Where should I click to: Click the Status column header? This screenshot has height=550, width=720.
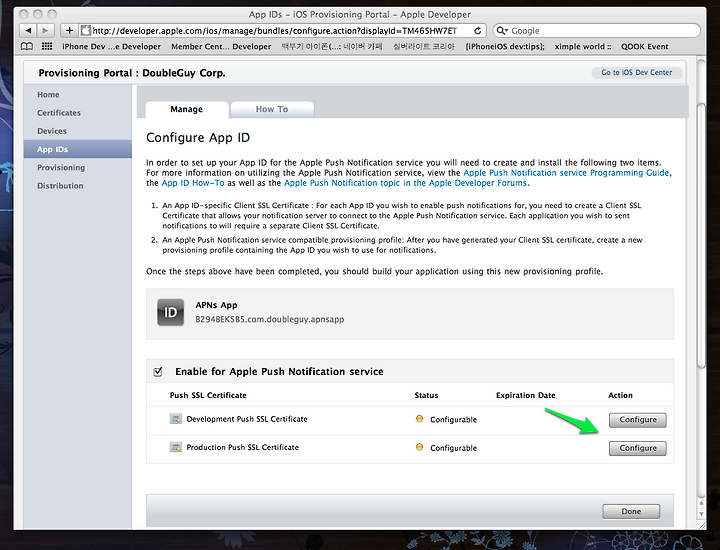(426, 395)
